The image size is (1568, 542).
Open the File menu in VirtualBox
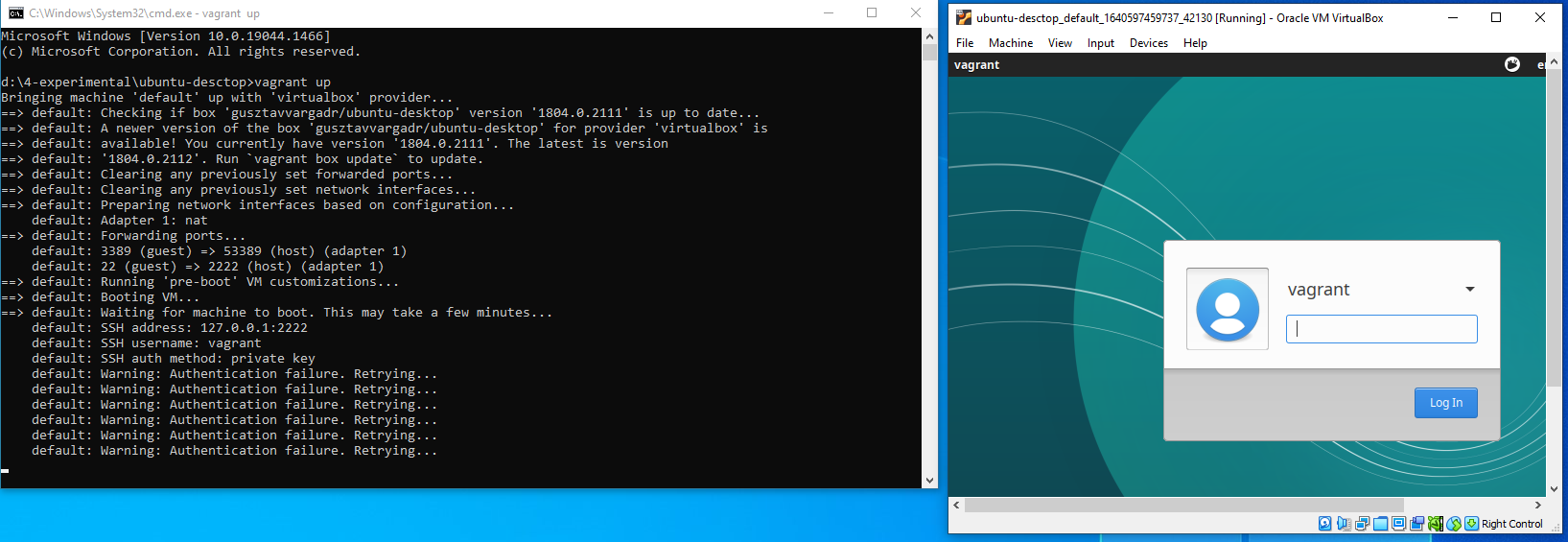(x=965, y=43)
